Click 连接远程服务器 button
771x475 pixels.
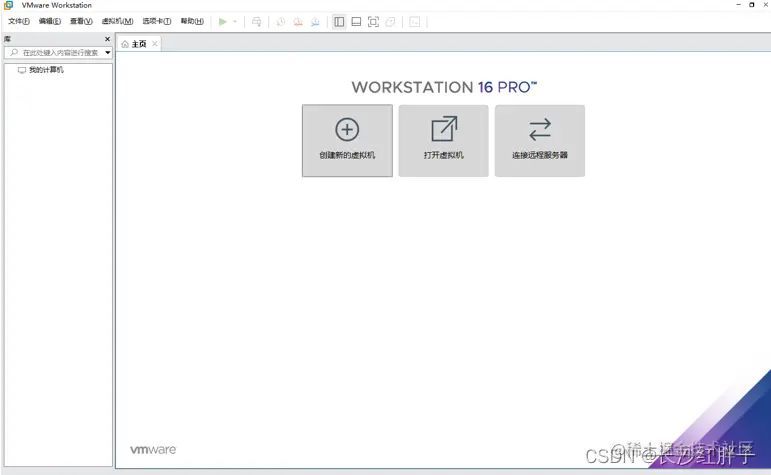(540, 141)
